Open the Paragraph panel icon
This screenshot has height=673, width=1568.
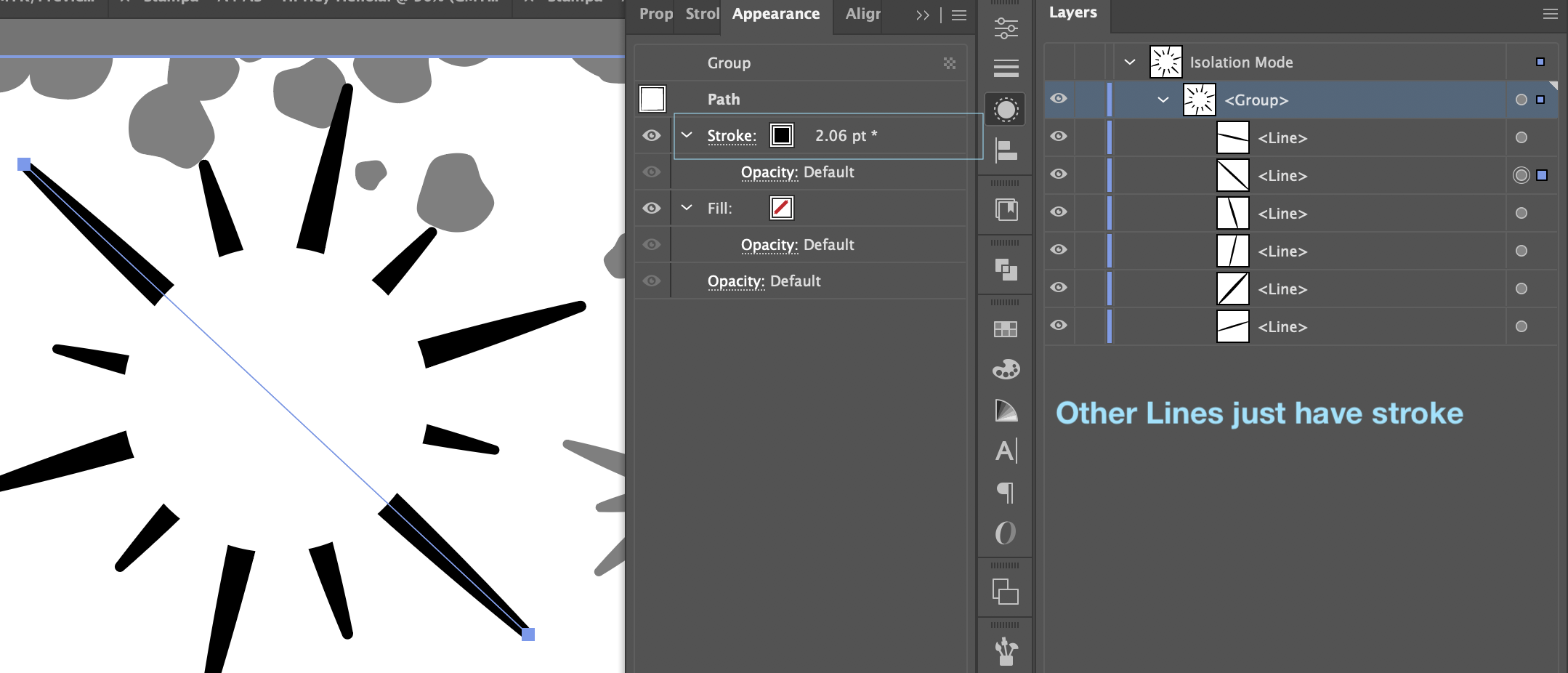click(1006, 493)
